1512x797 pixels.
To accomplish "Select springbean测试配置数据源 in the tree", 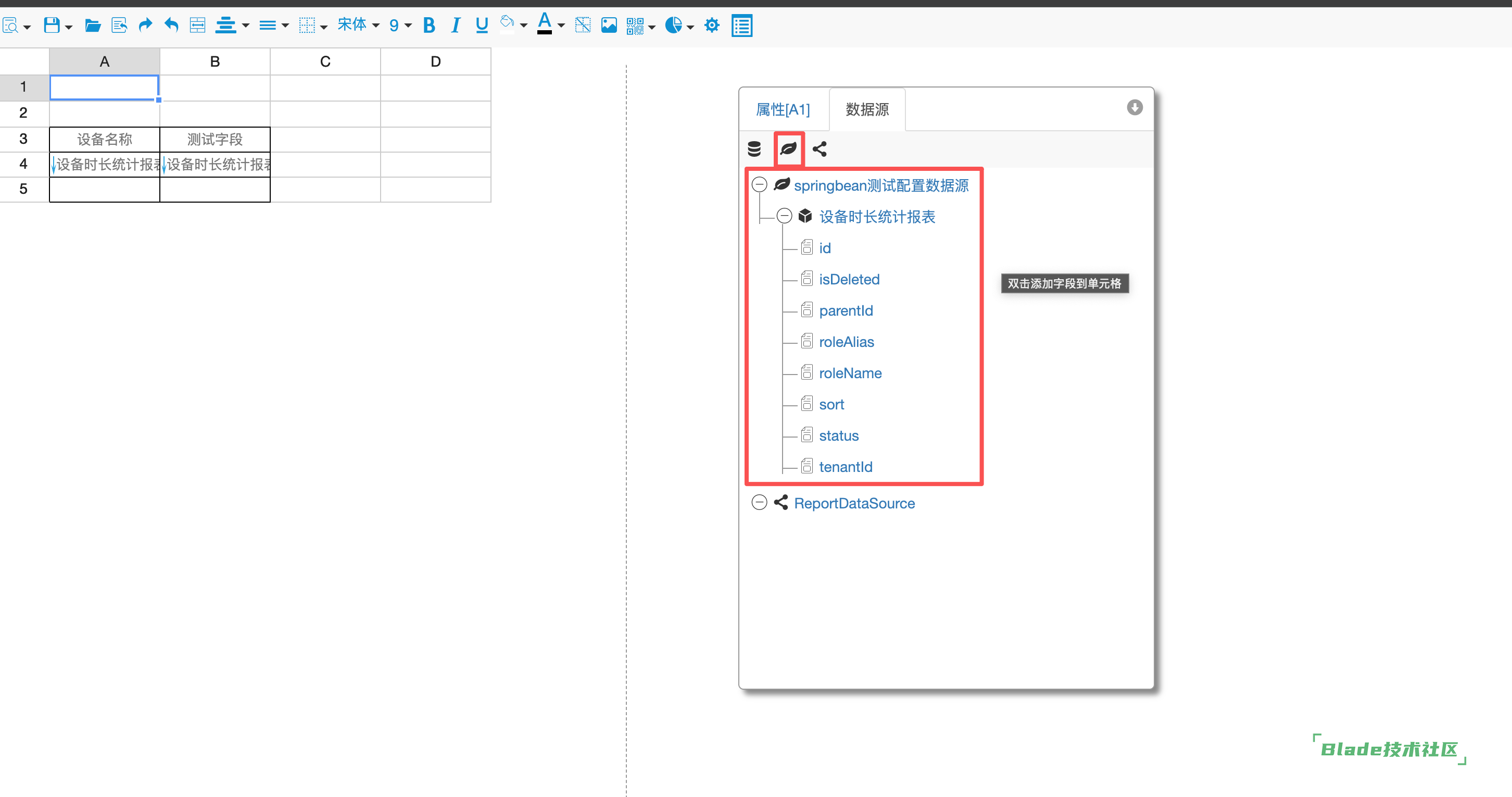I will tap(881, 185).
